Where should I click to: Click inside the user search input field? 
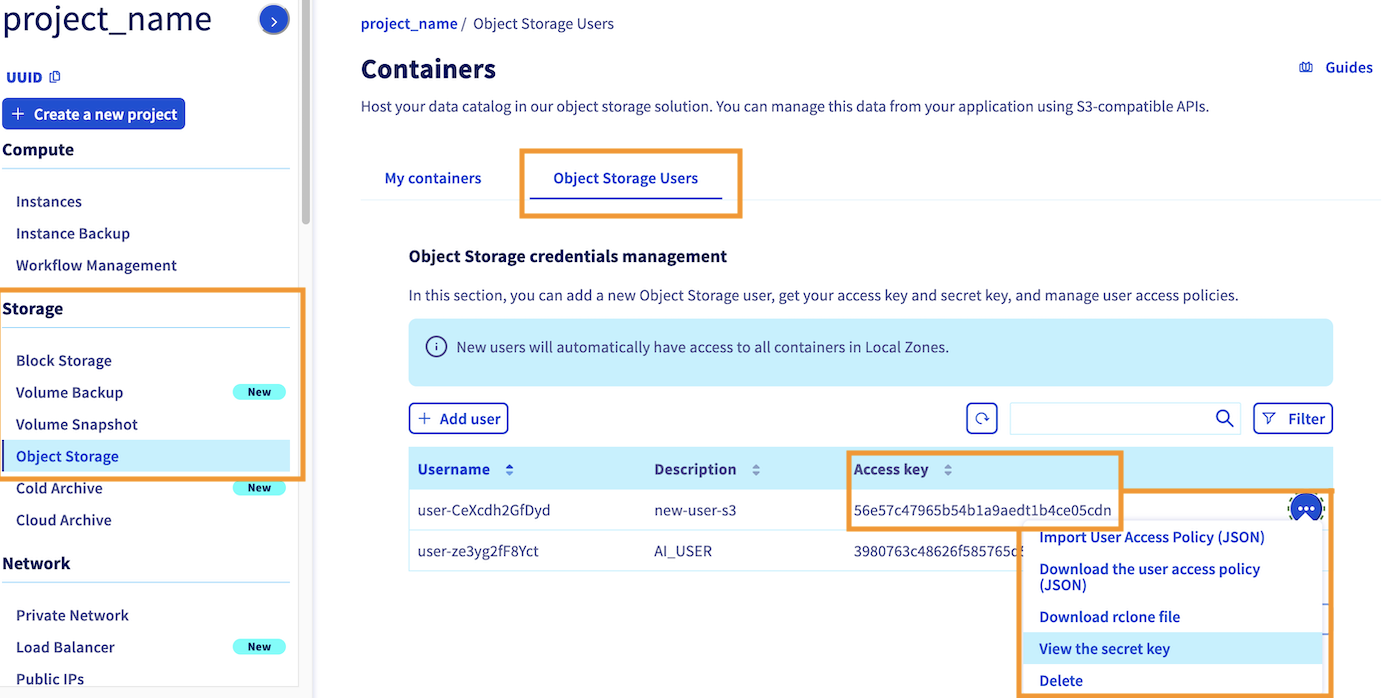point(1110,419)
